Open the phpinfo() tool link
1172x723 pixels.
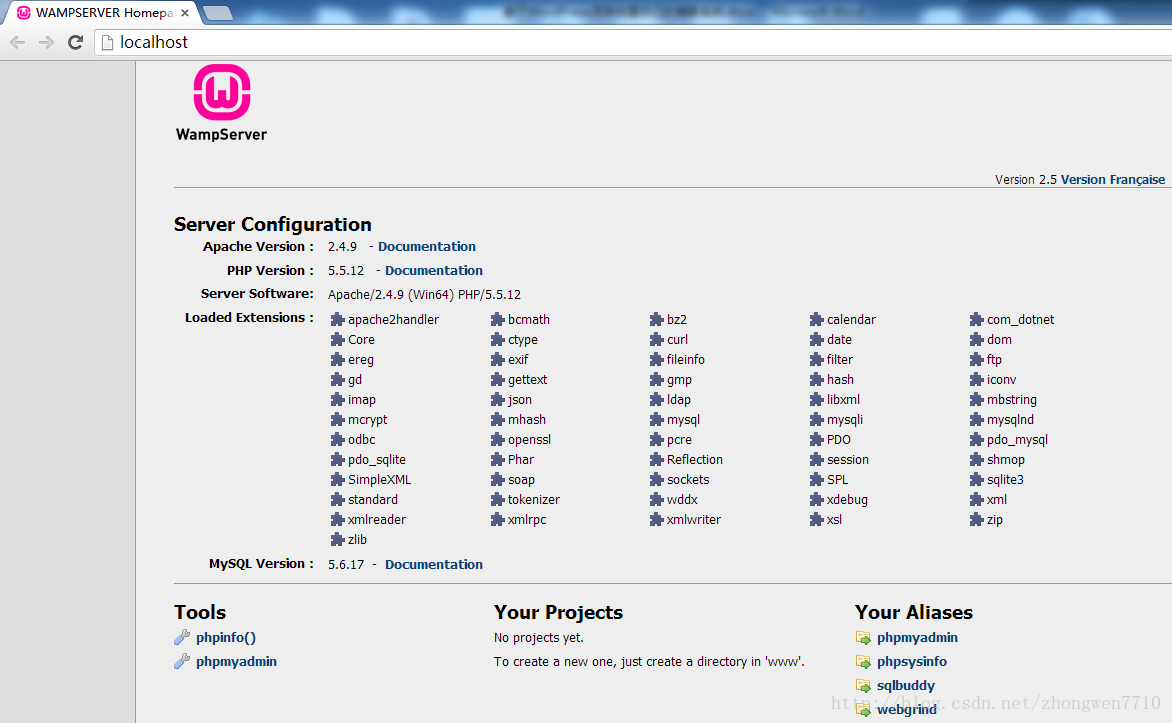pyautogui.click(x=226, y=638)
